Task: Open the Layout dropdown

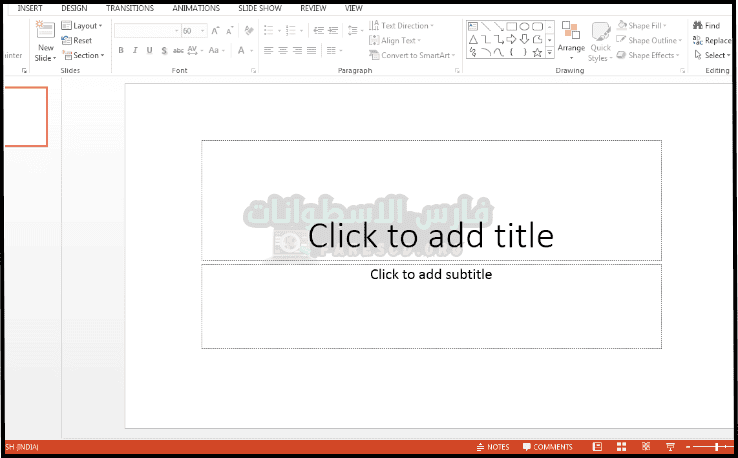Action: tap(81, 26)
